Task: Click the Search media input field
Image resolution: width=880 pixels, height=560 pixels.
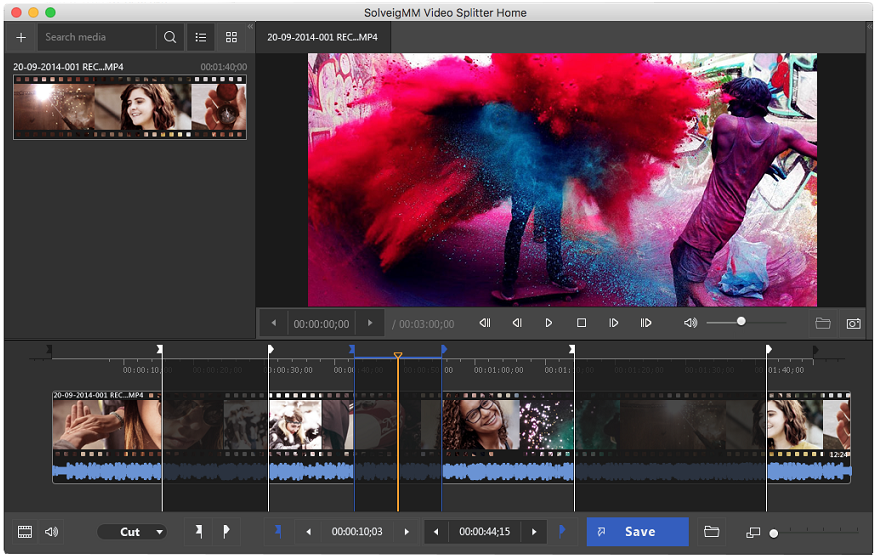Action: 97,37
